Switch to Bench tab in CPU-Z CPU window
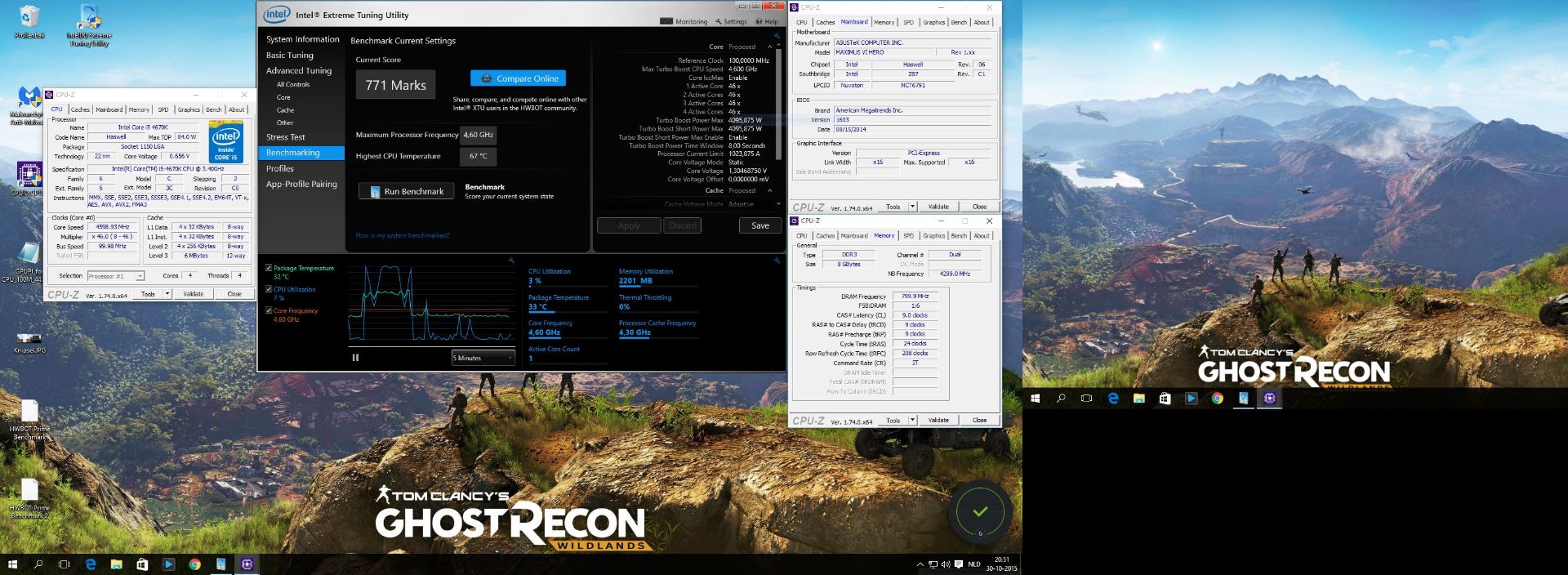The image size is (1568, 575). pos(214,109)
